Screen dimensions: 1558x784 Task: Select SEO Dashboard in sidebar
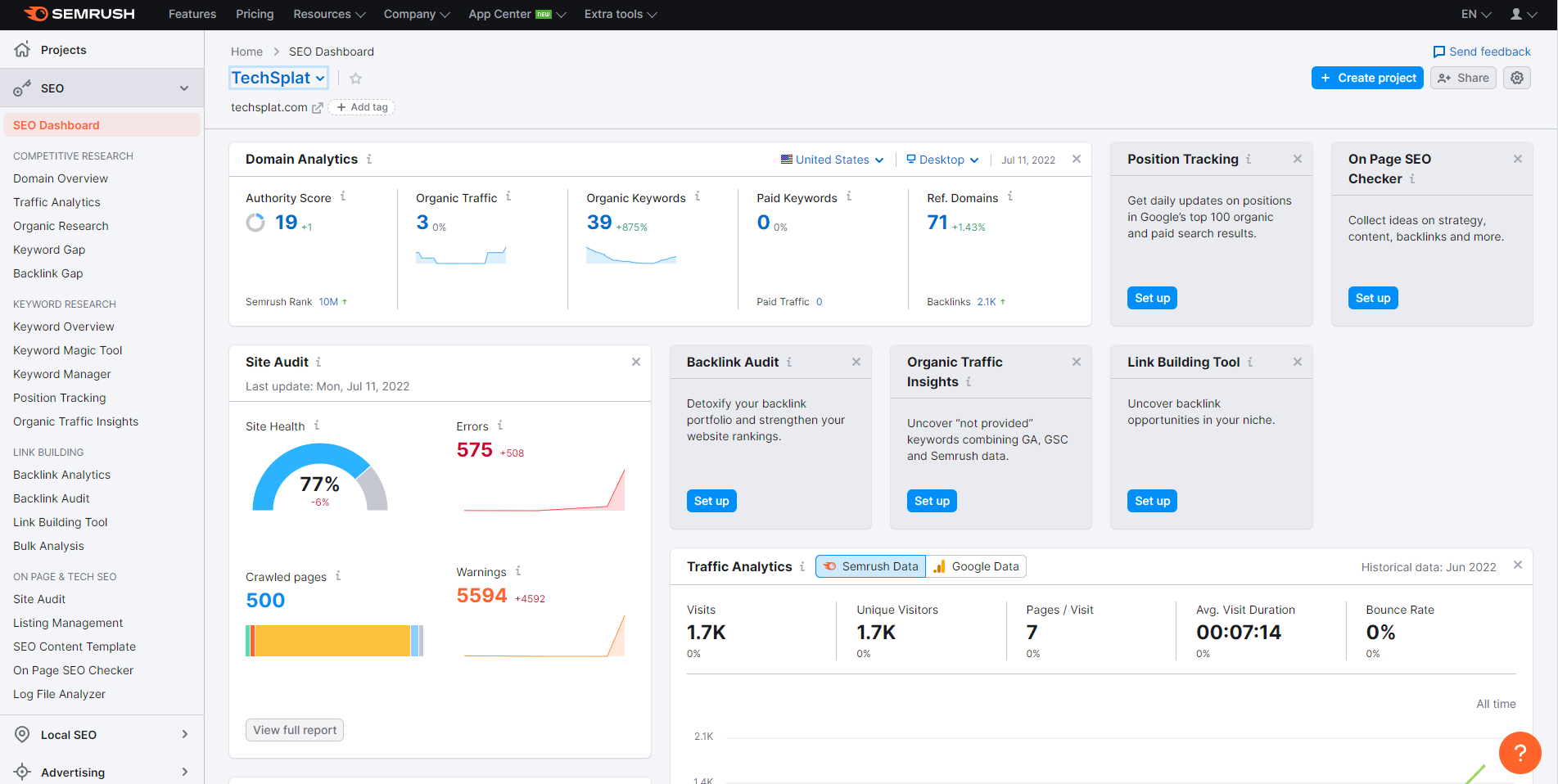click(x=102, y=125)
